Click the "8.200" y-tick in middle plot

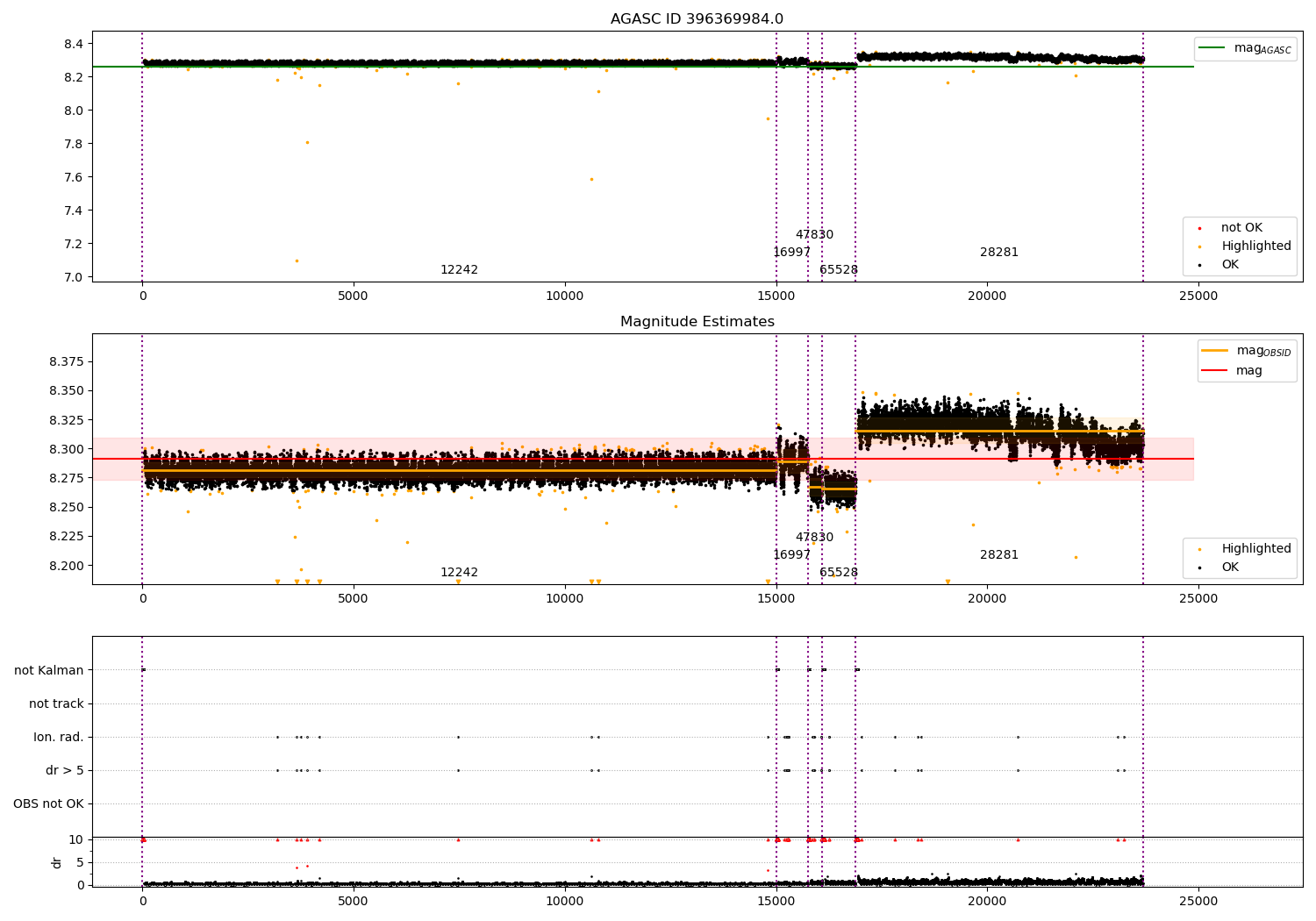tap(67, 566)
